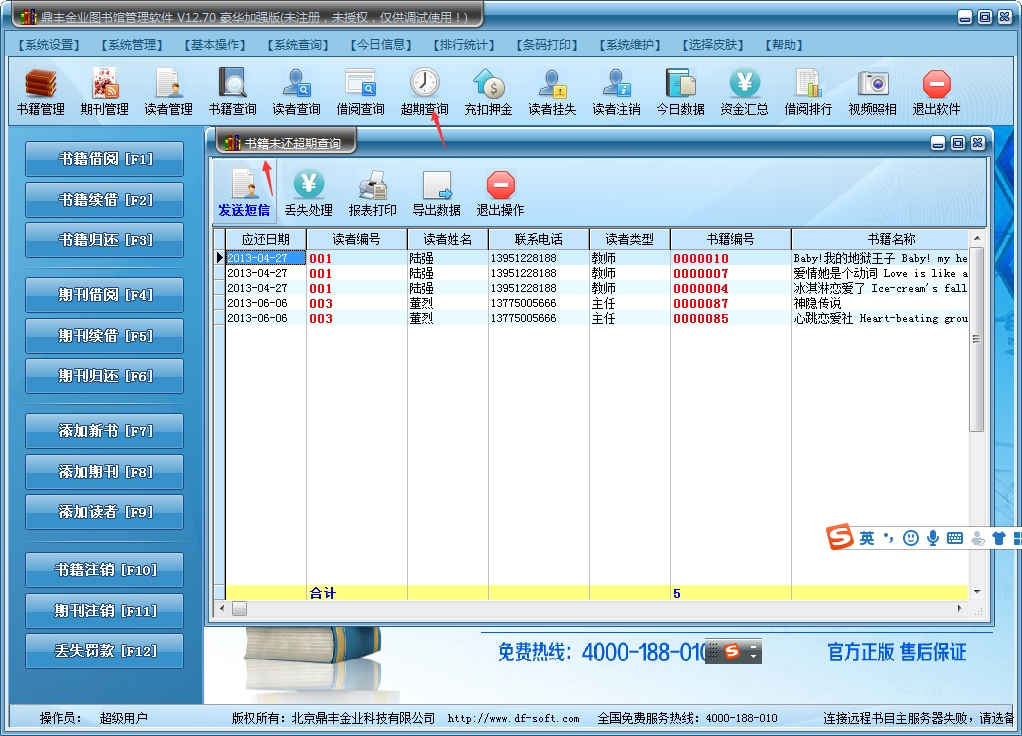Click 书籍借阅 [F1] button

click(104, 159)
